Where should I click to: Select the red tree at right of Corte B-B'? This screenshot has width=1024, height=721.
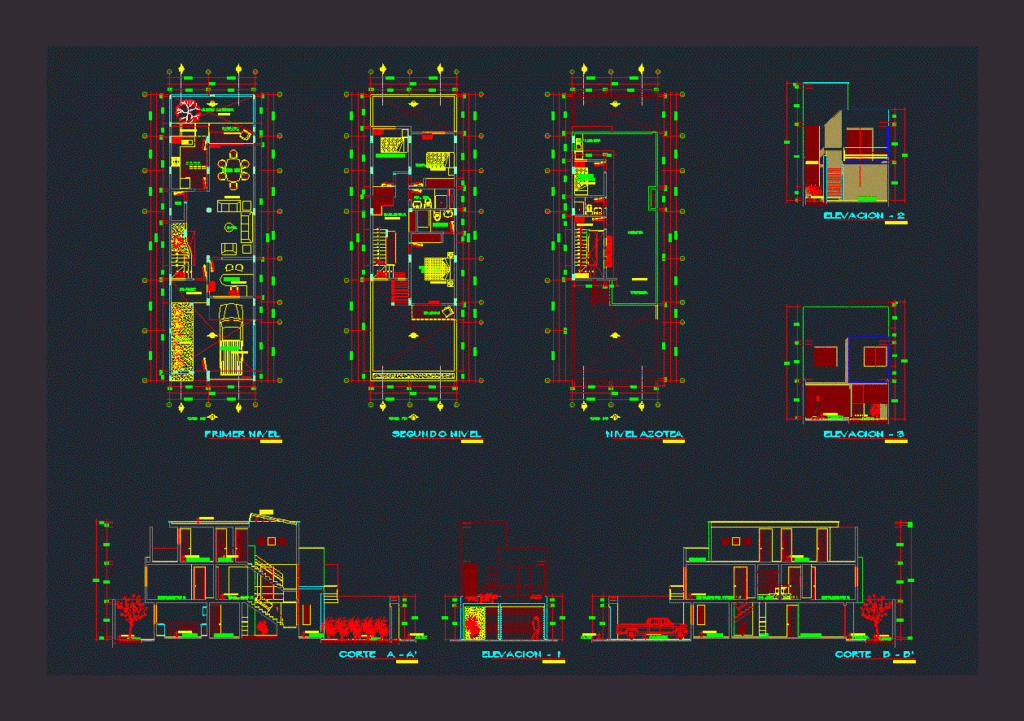tap(875, 616)
